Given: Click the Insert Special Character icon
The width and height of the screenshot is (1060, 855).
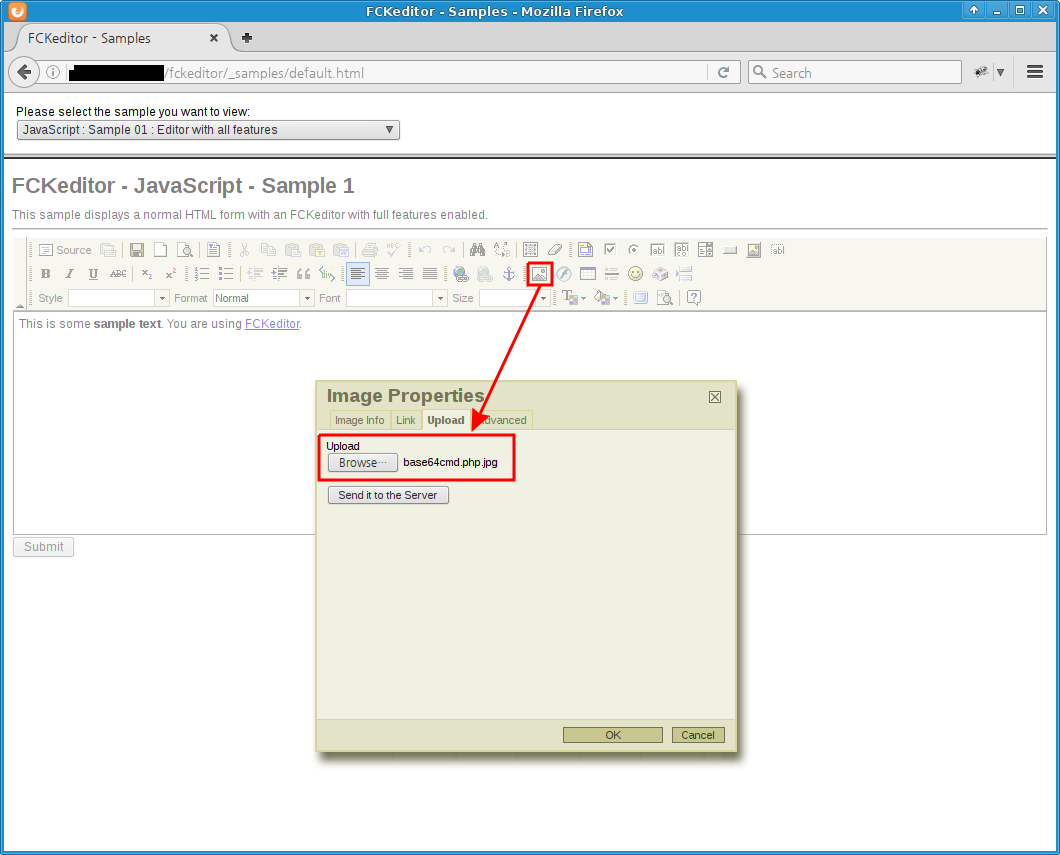Looking at the screenshot, I should pos(660,274).
